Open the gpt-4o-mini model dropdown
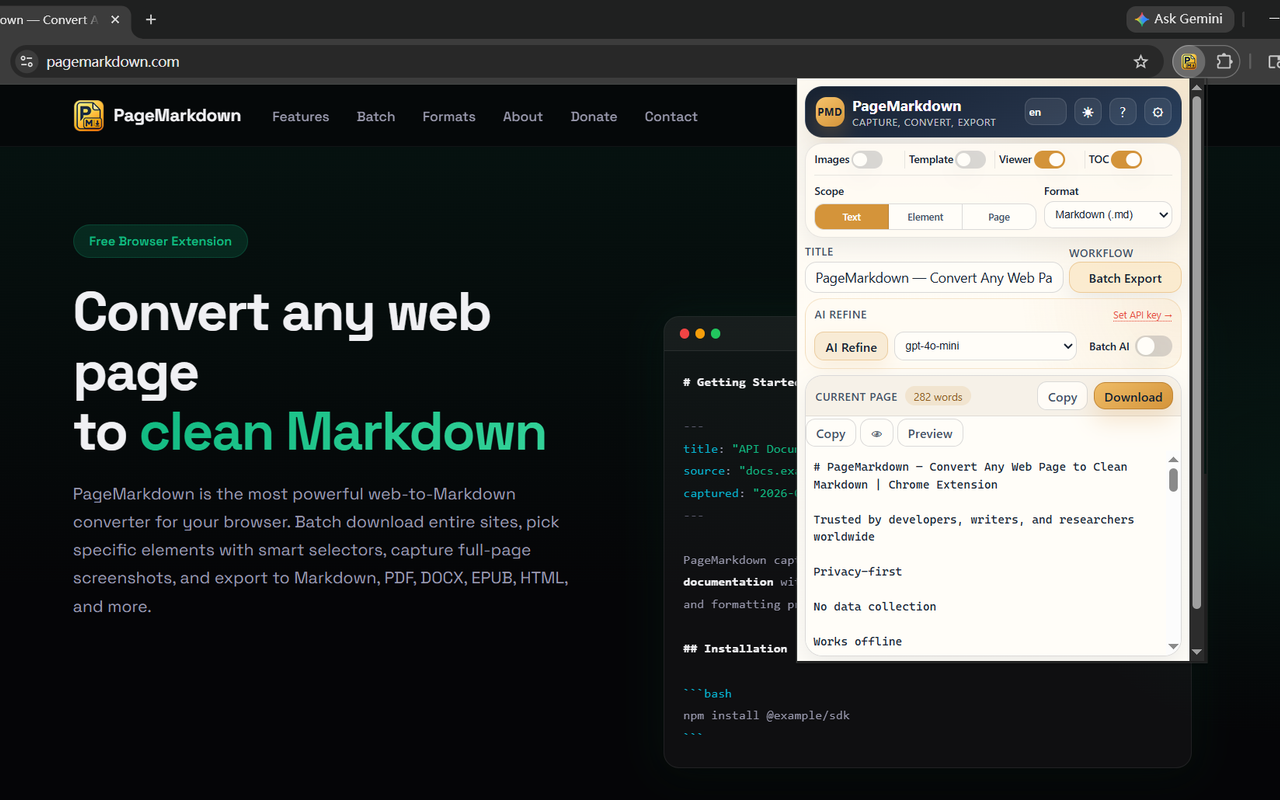The image size is (1280, 800). pos(985,346)
